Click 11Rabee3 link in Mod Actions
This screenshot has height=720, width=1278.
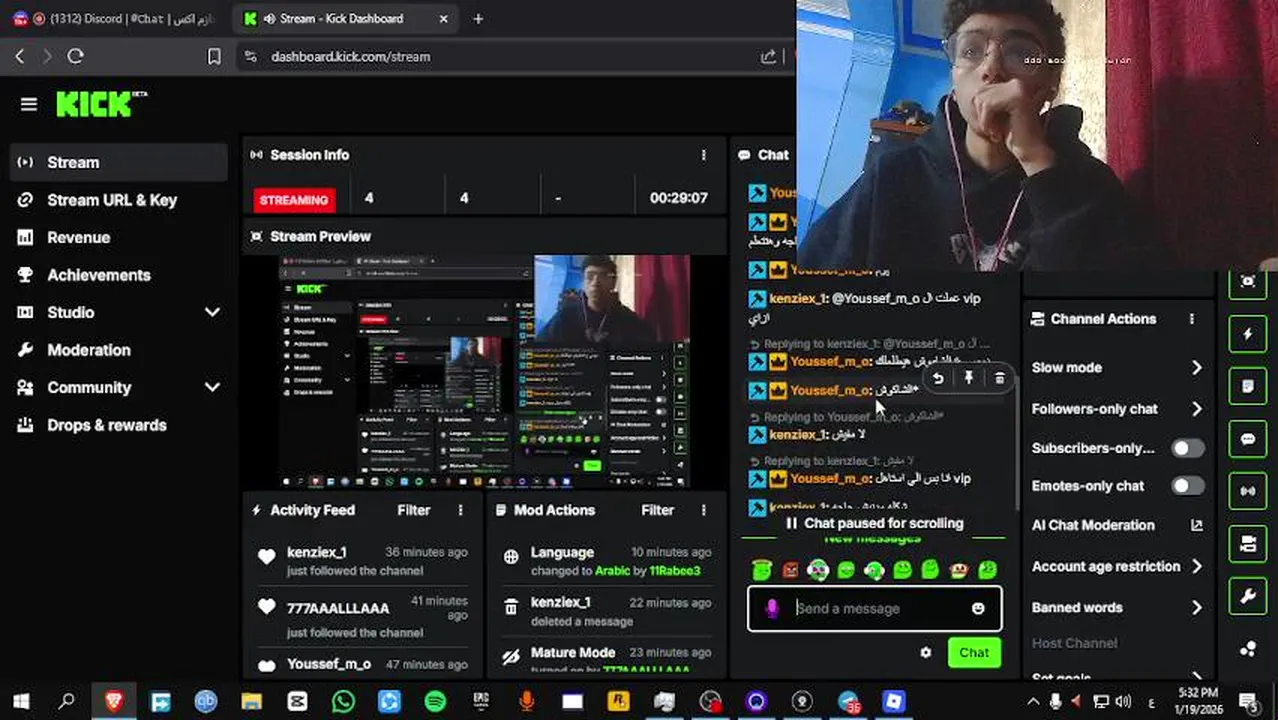click(675, 571)
